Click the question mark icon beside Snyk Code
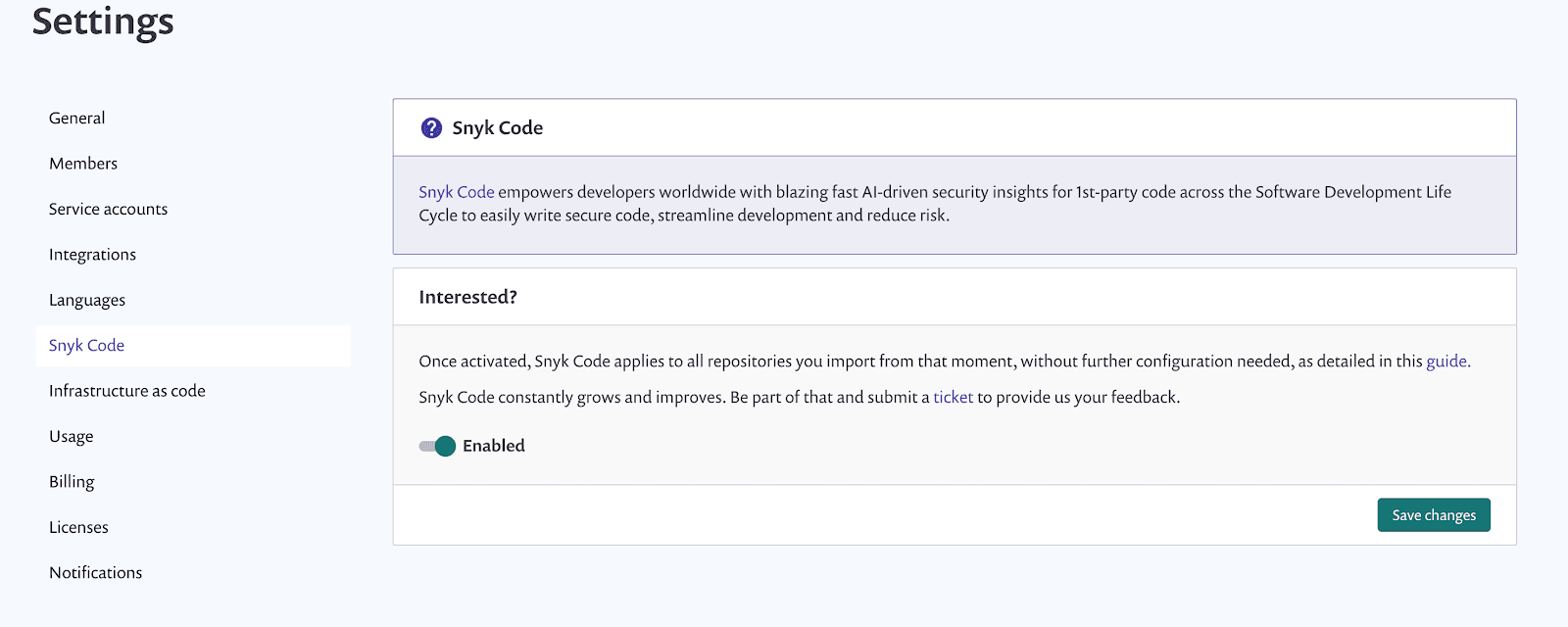 [431, 127]
